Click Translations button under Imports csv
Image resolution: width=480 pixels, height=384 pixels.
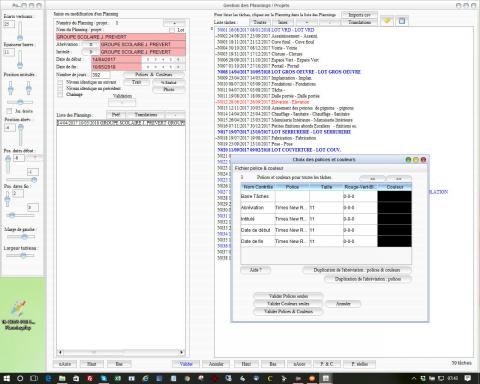click(x=359, y=22)
